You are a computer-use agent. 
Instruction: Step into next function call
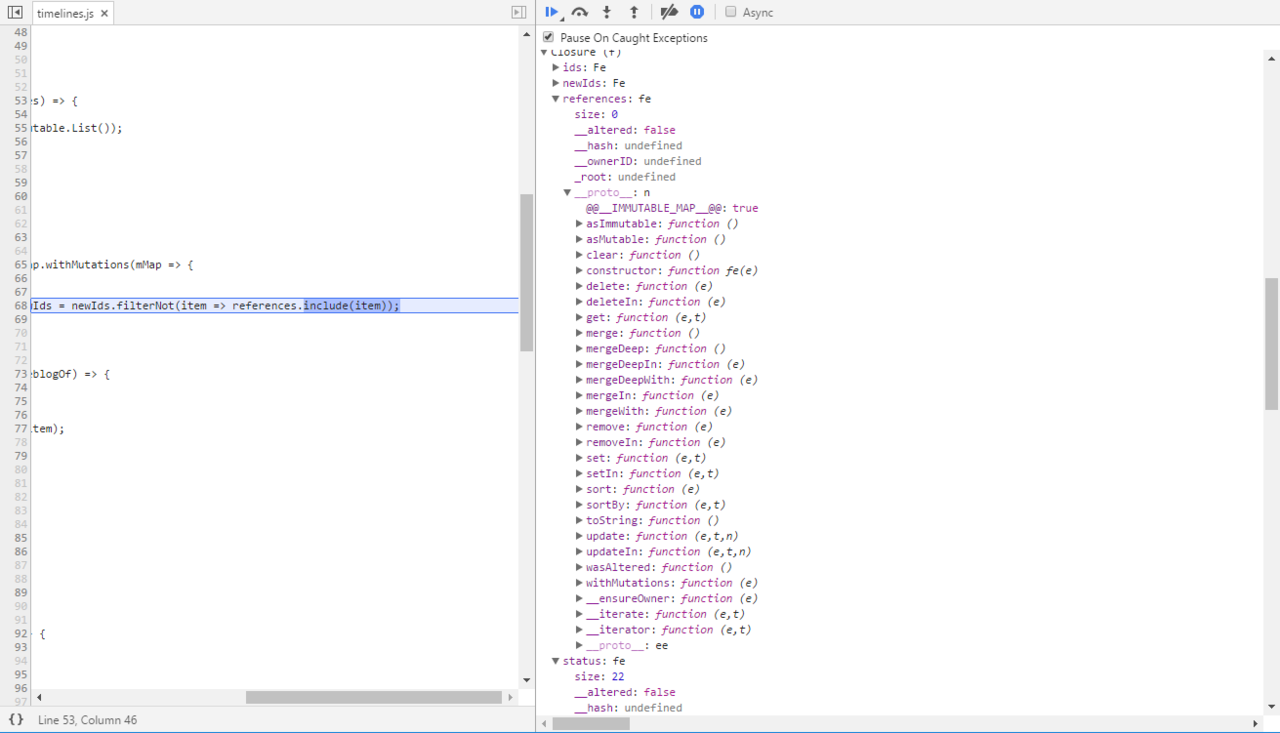(607, 12)
